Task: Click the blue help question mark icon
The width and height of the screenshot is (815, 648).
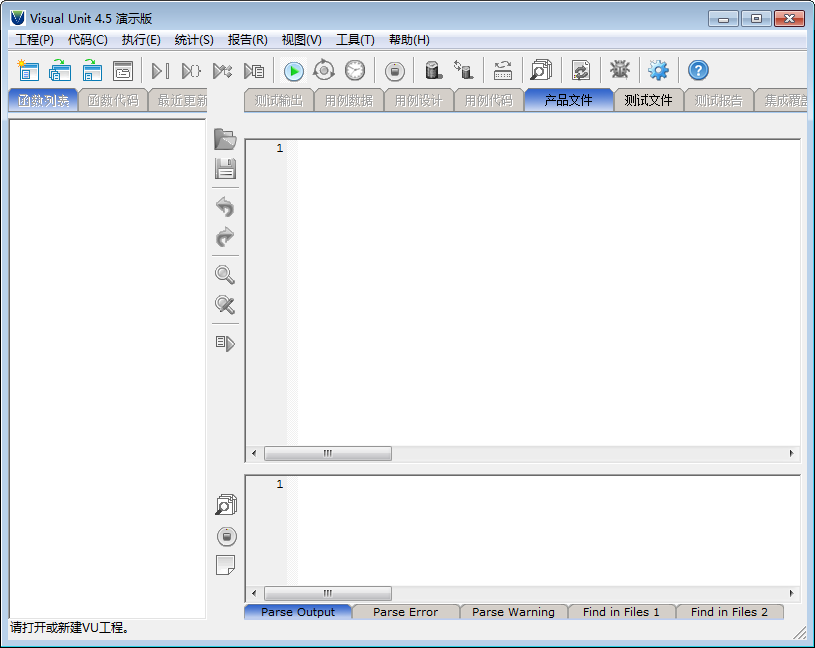Action: click(698, 70)
